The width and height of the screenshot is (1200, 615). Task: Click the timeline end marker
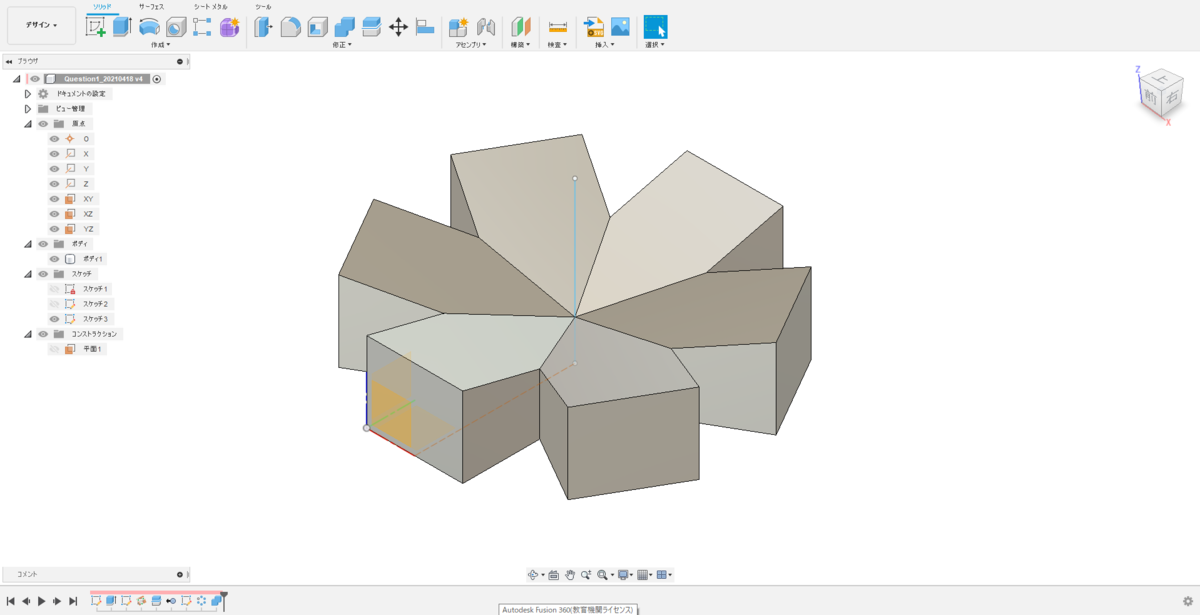coord(224,600)
